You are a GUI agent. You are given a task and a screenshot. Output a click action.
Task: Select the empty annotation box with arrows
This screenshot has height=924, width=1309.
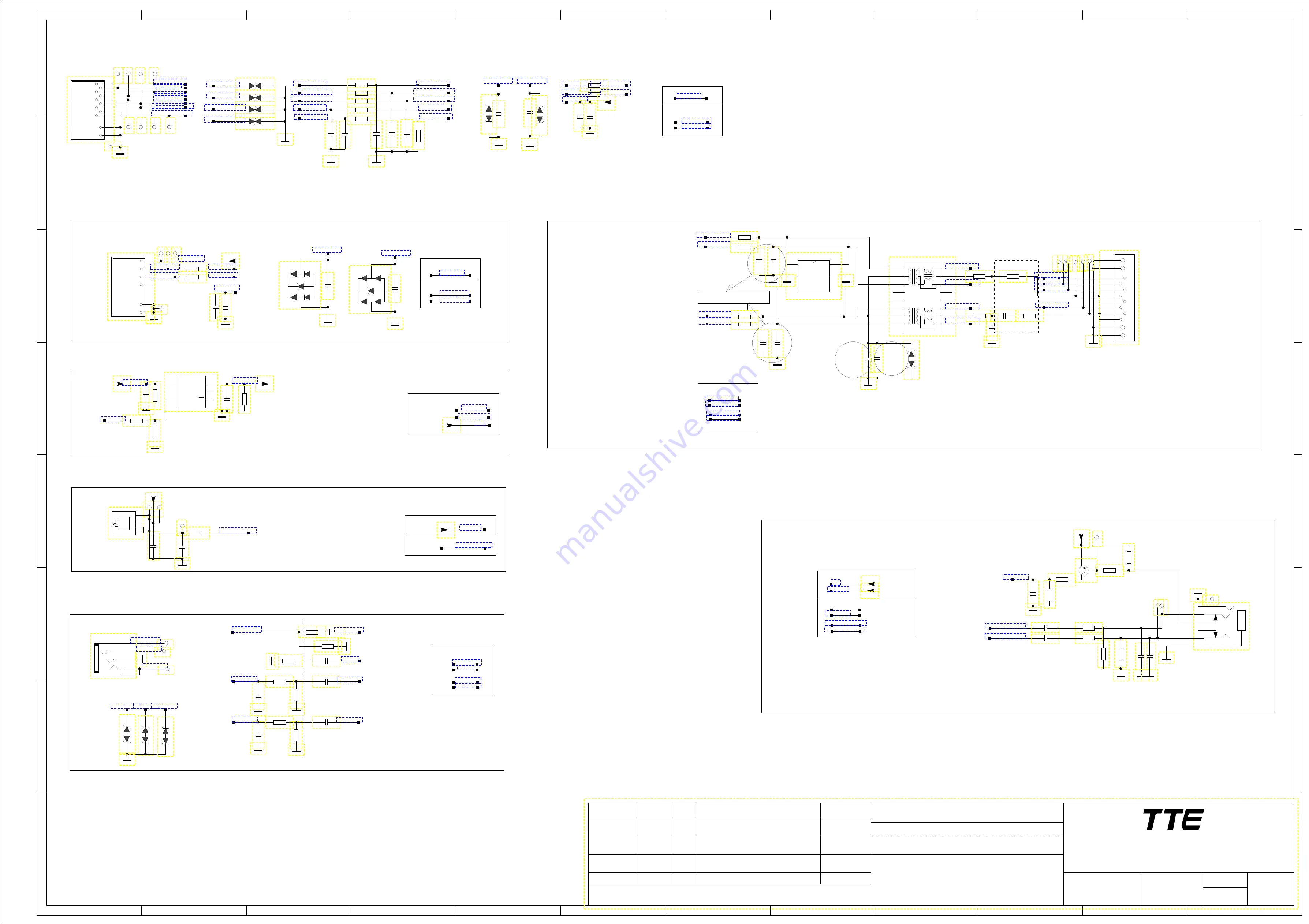pyautogui.click(x=733, y=297)
